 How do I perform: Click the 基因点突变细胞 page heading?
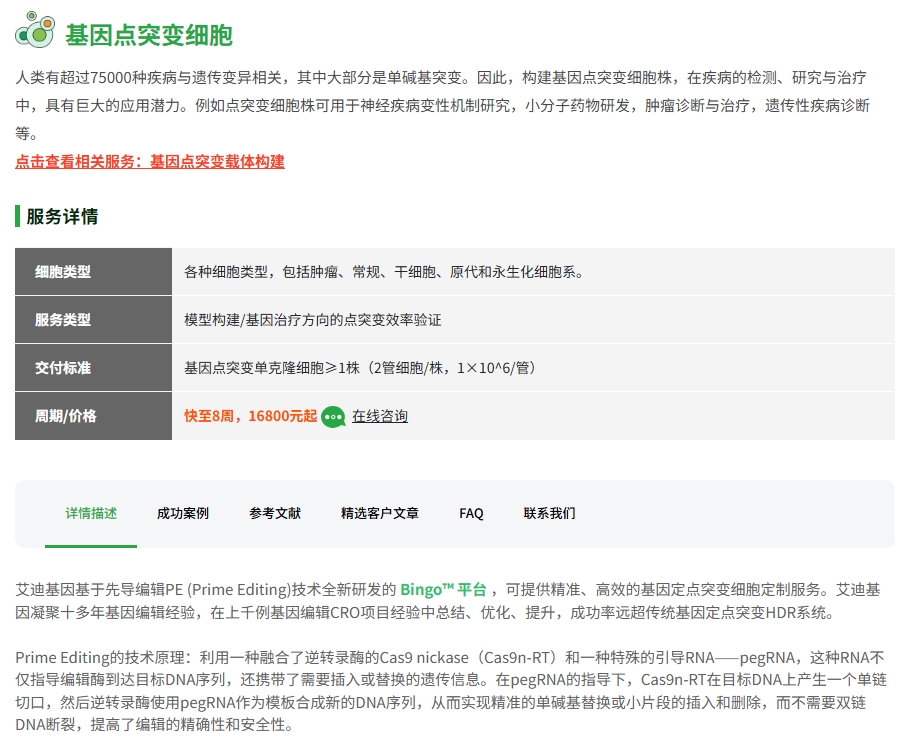click(149, 35)
